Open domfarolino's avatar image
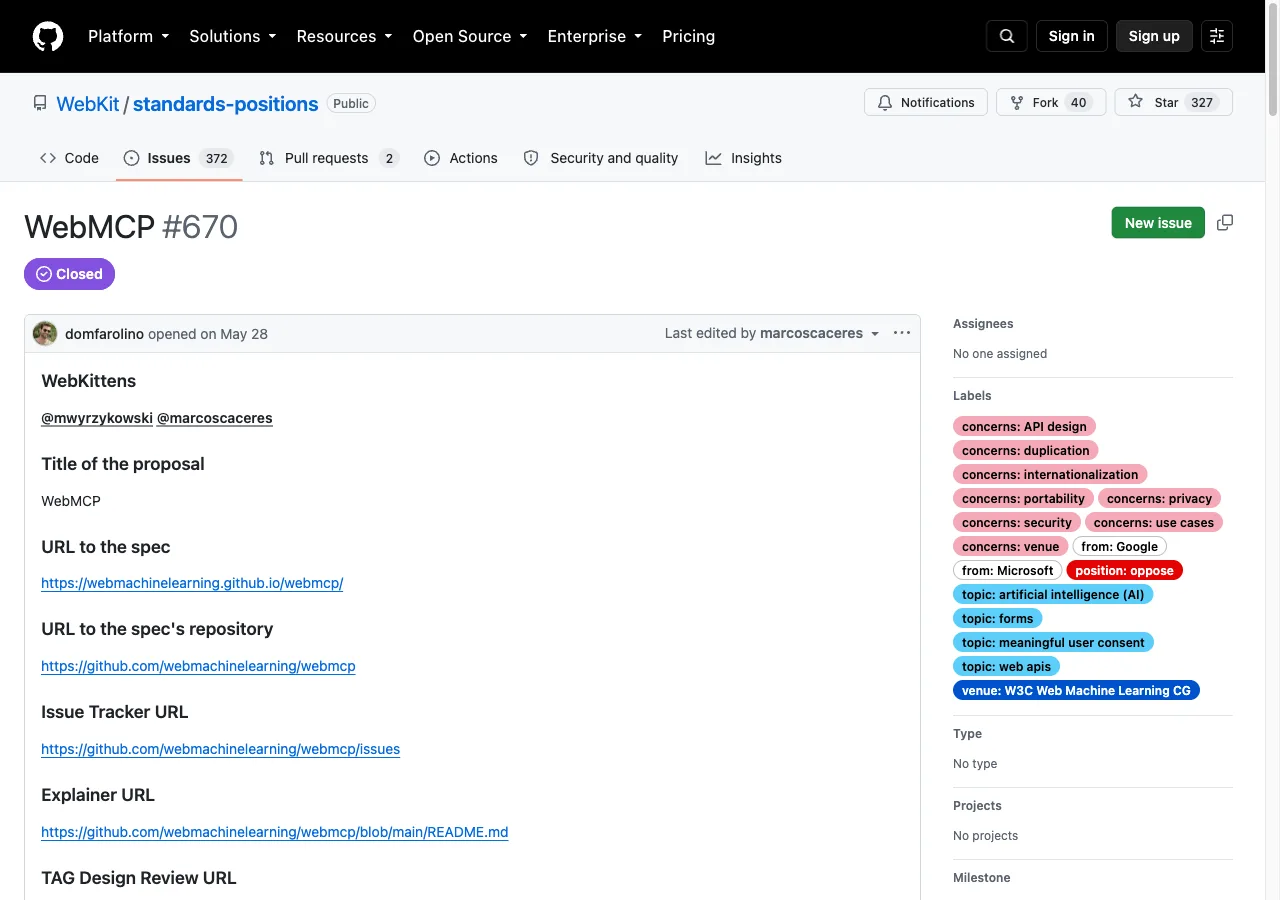 tap(45, 333)
